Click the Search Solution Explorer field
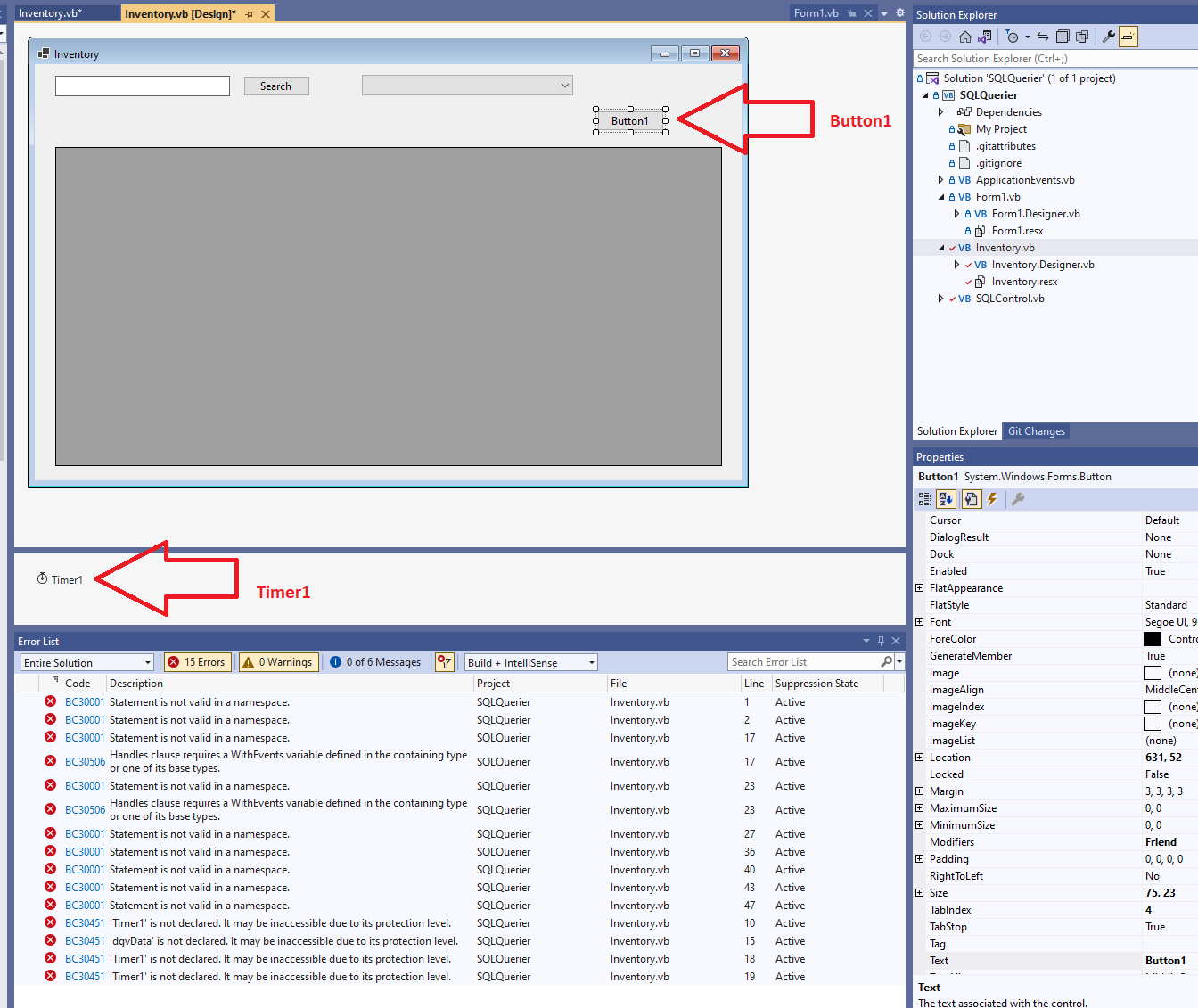The width and height of the screenshot is (1198, 1008). click(x=1055, y=59)
